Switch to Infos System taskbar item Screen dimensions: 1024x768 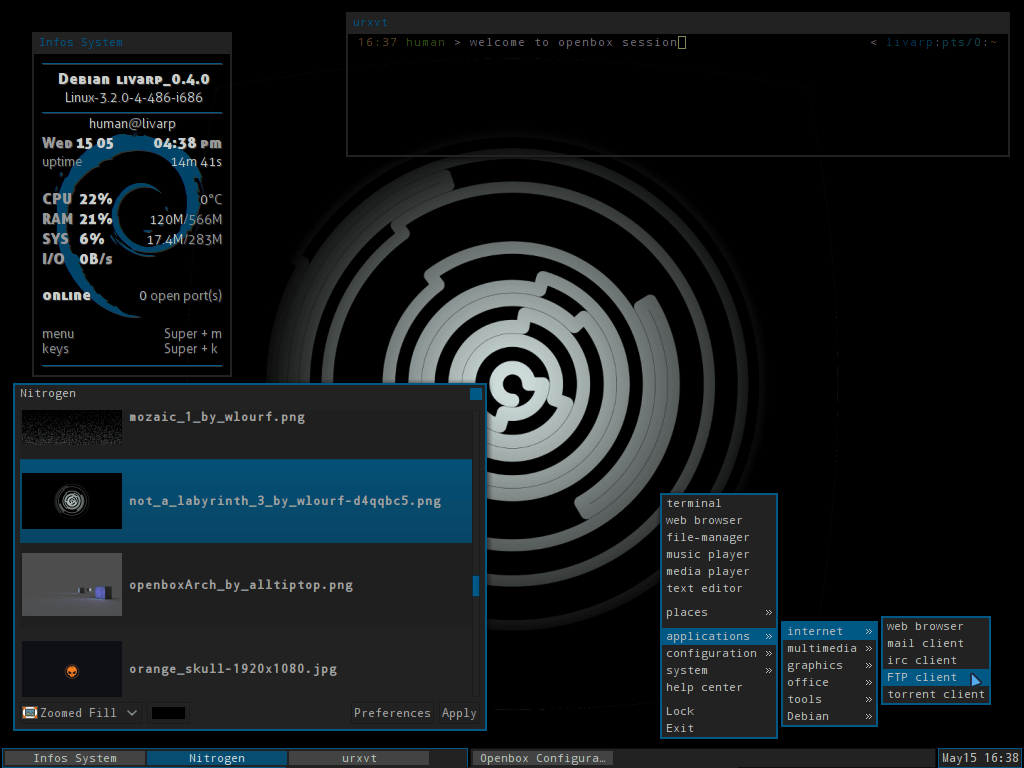click(x=75, y=758)
